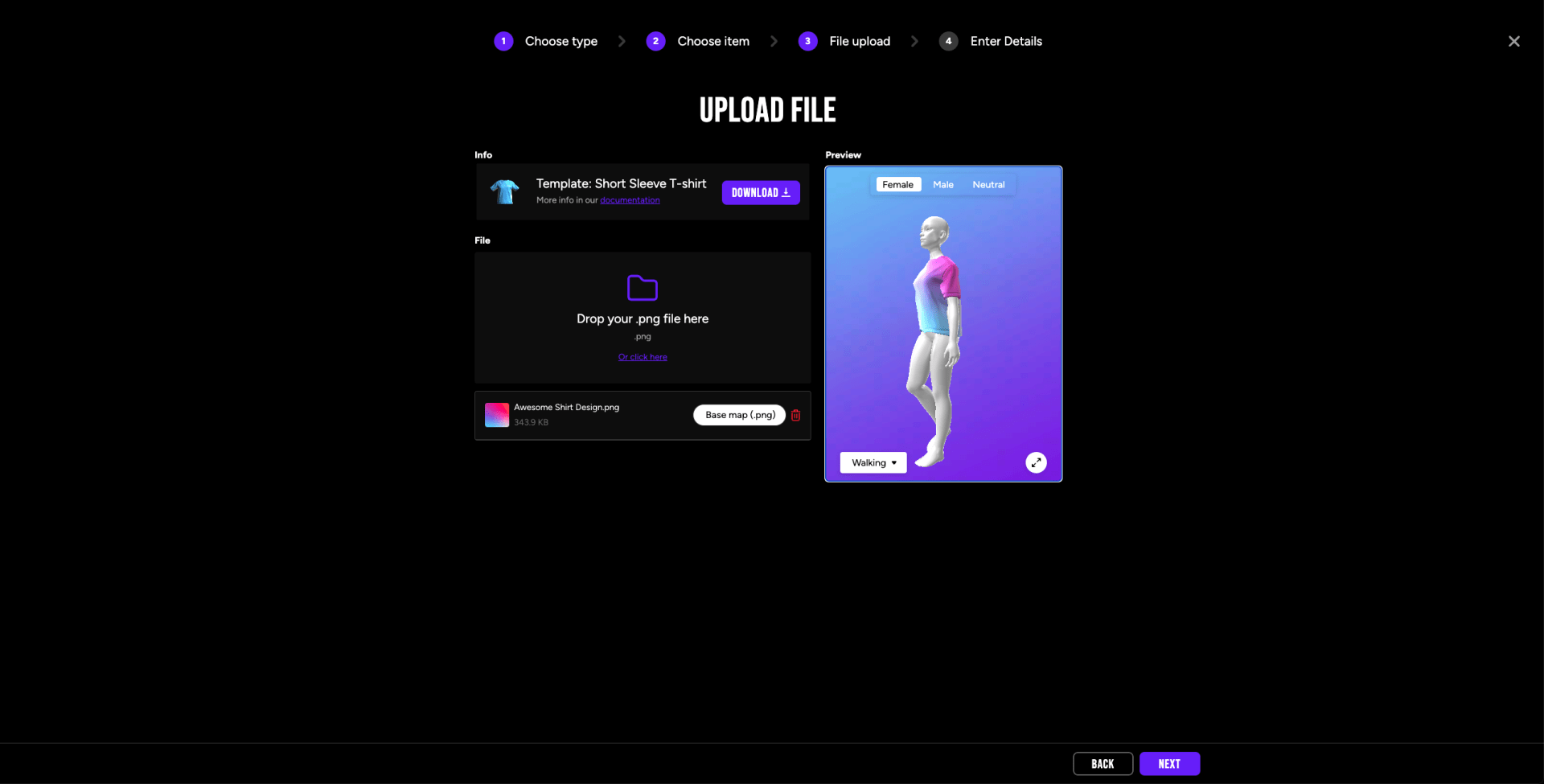
Task: Click the 'Or click here' upload link
Action: click(643, 357)
